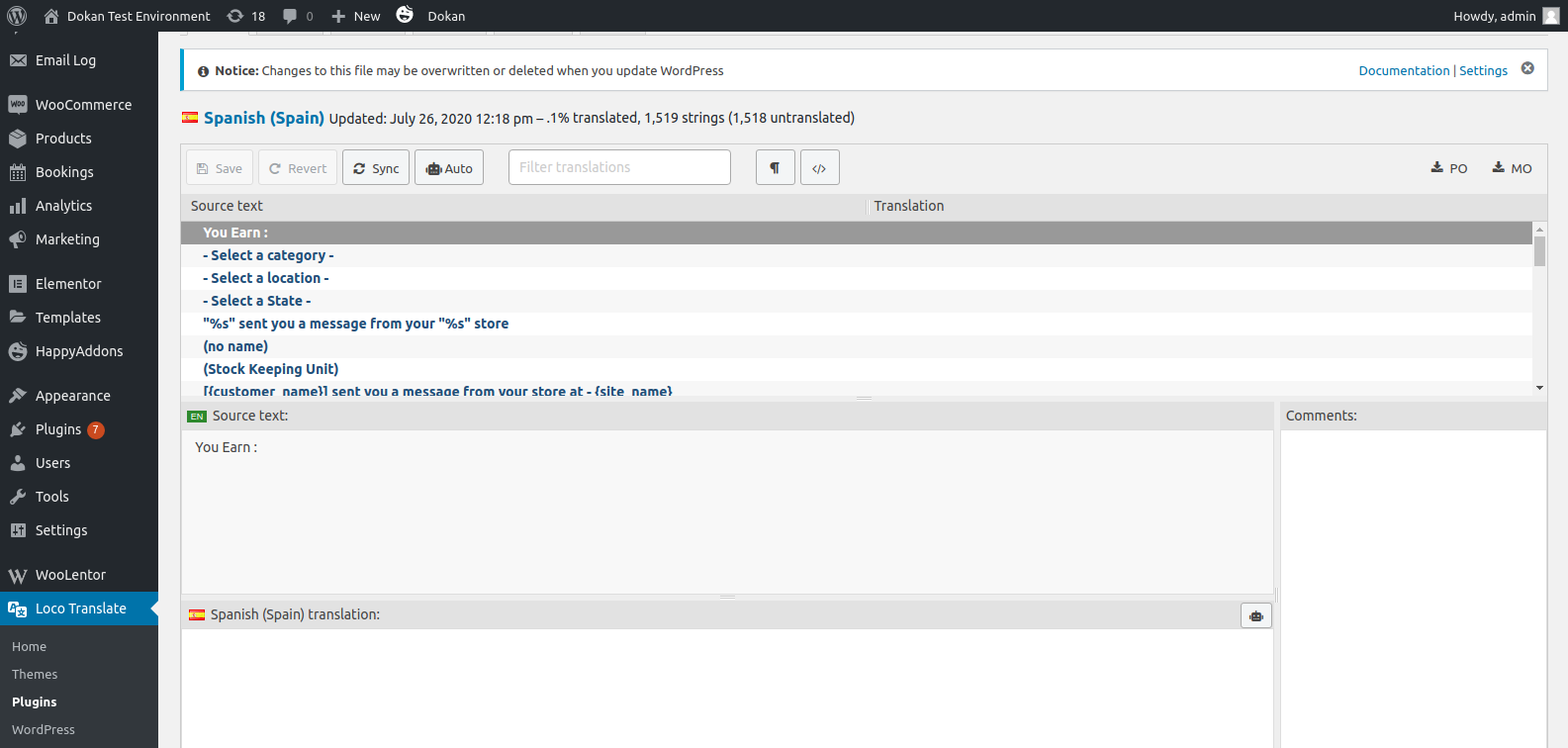
Task: Click string list scrollbar down arrow
Action: 1539,388
